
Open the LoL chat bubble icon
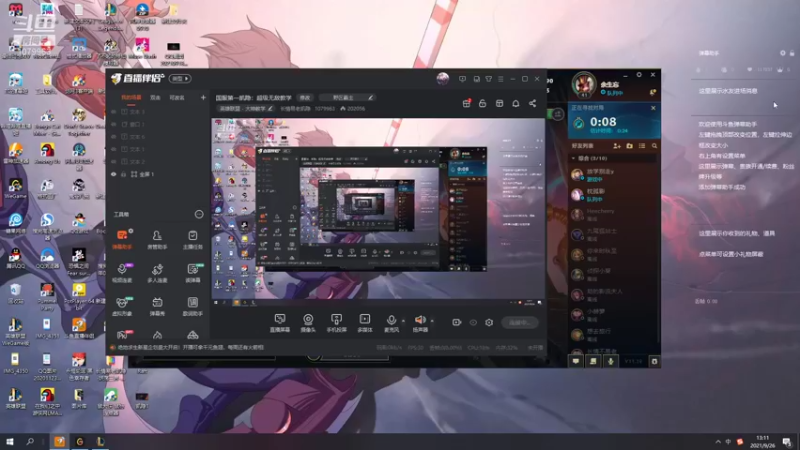[x=576, y=361]
